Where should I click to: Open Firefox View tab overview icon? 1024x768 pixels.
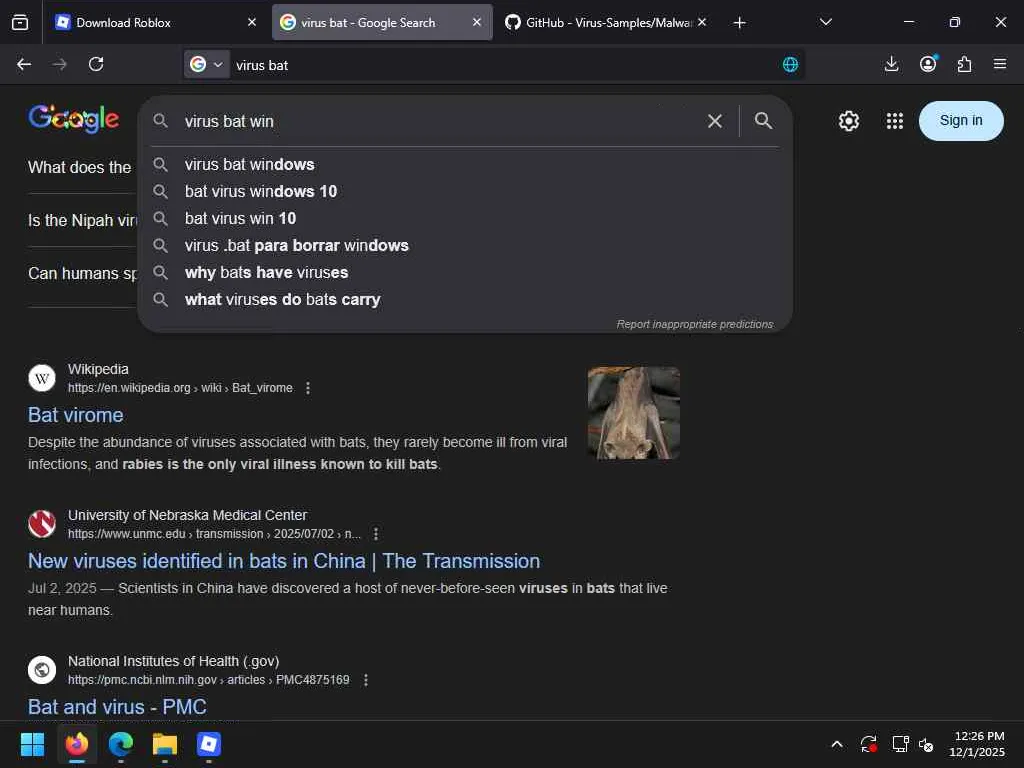tap(20, 23)
